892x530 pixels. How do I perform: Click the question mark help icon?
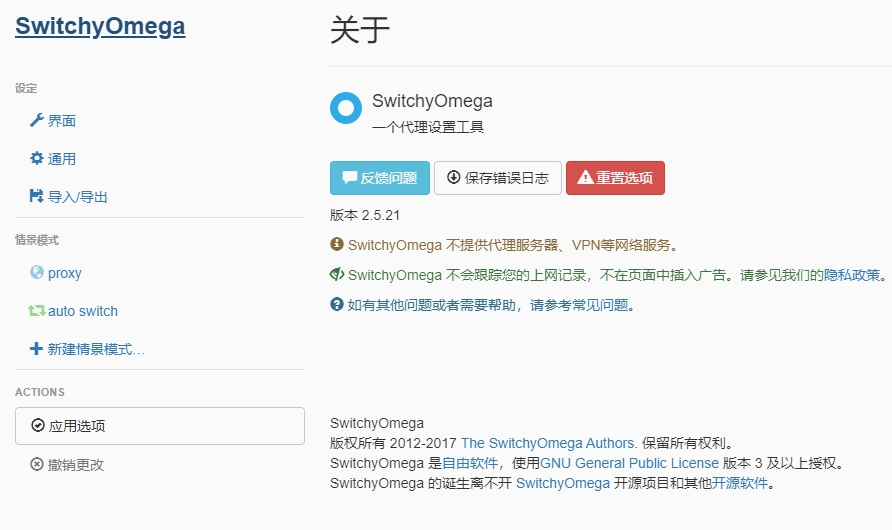click(337, 305)
